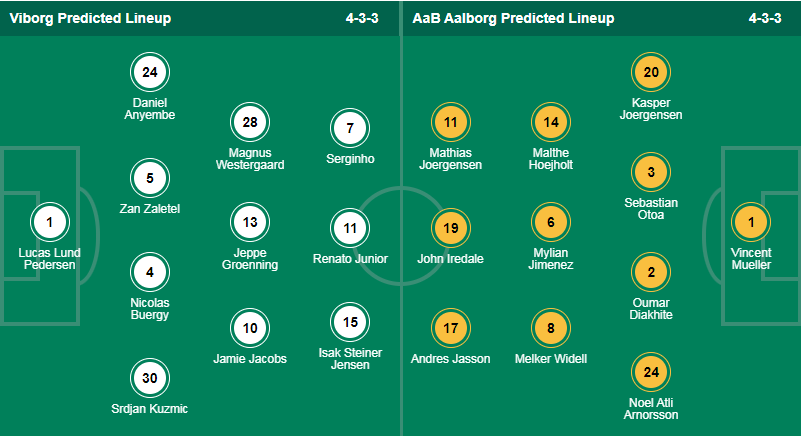
Task: Select Viborg goalkeeper number 1 badge
Action: click(50, 222)
